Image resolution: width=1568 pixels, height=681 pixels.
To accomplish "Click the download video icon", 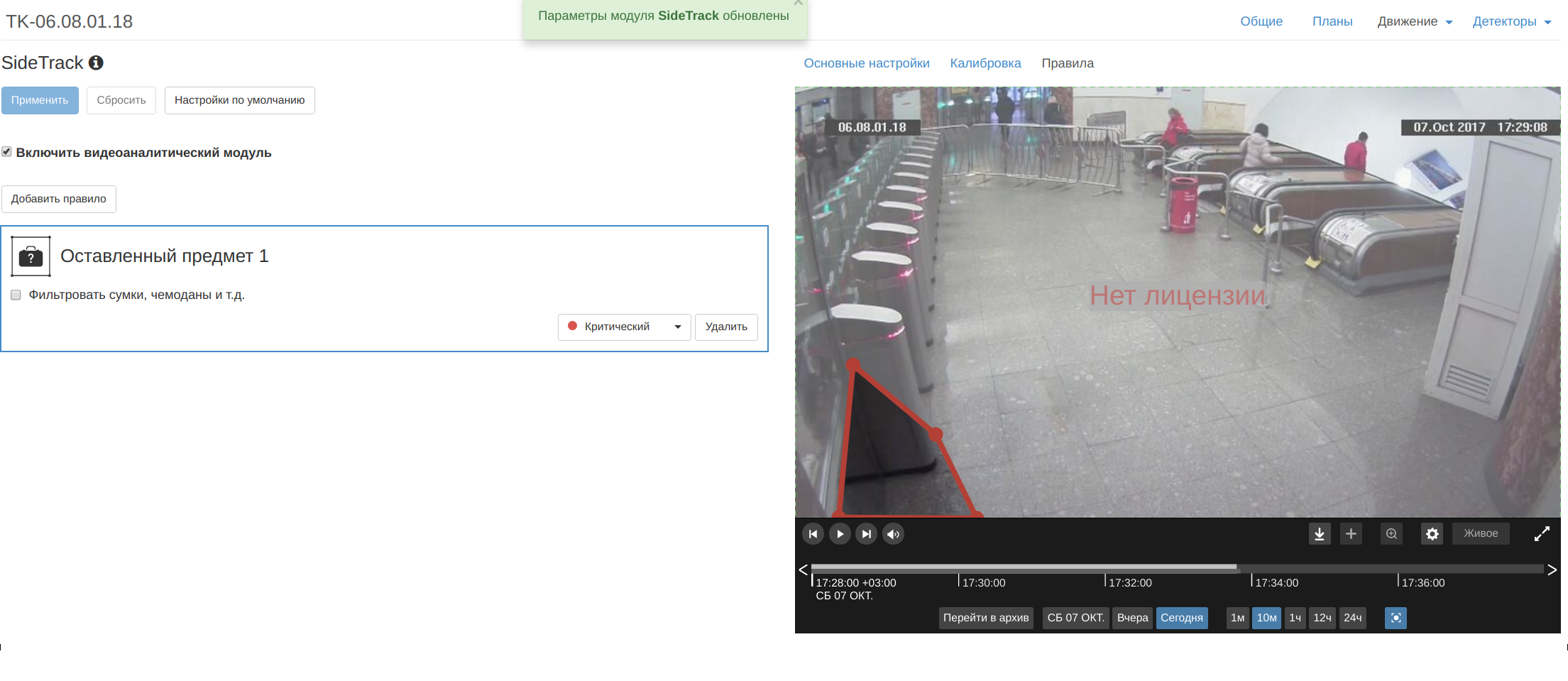I will click(x=1319, y=534).
